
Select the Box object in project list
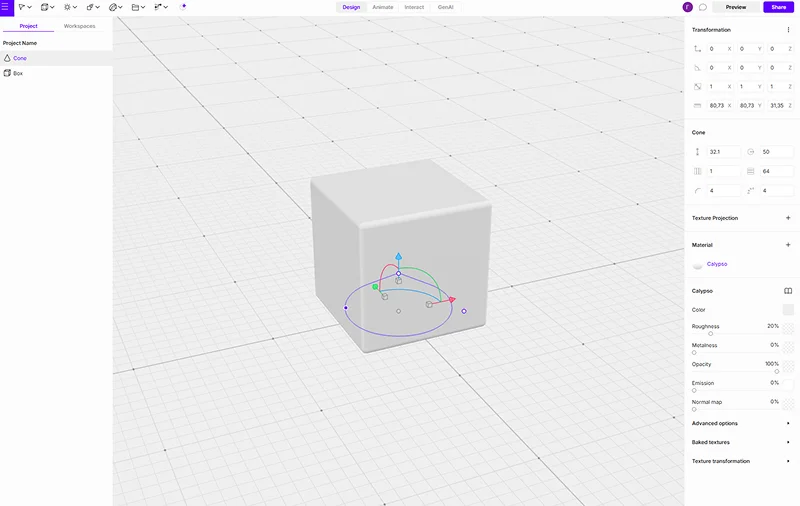pyautogui.click(x=18, y=73)
